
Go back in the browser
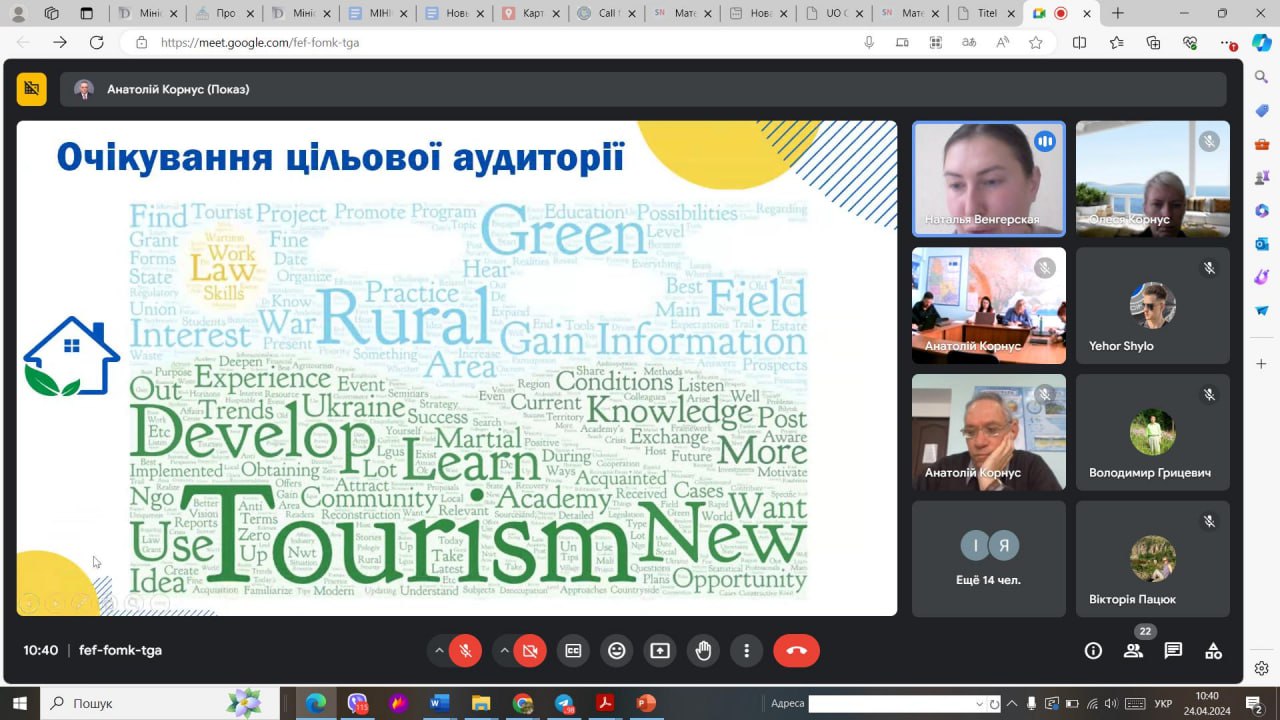point(23,43)
